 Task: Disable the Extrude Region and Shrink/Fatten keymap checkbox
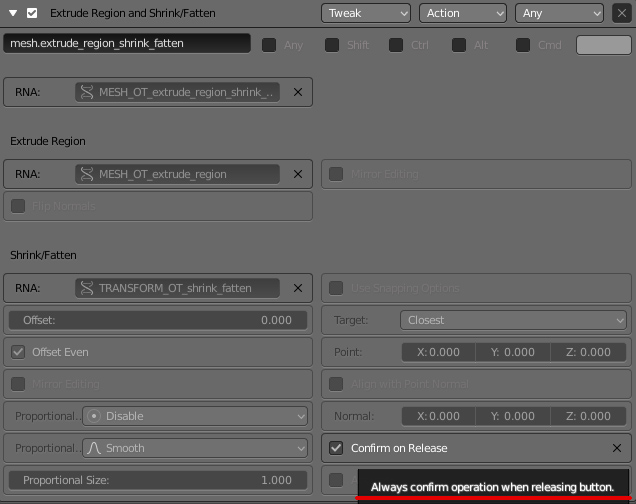coord(32,13)
